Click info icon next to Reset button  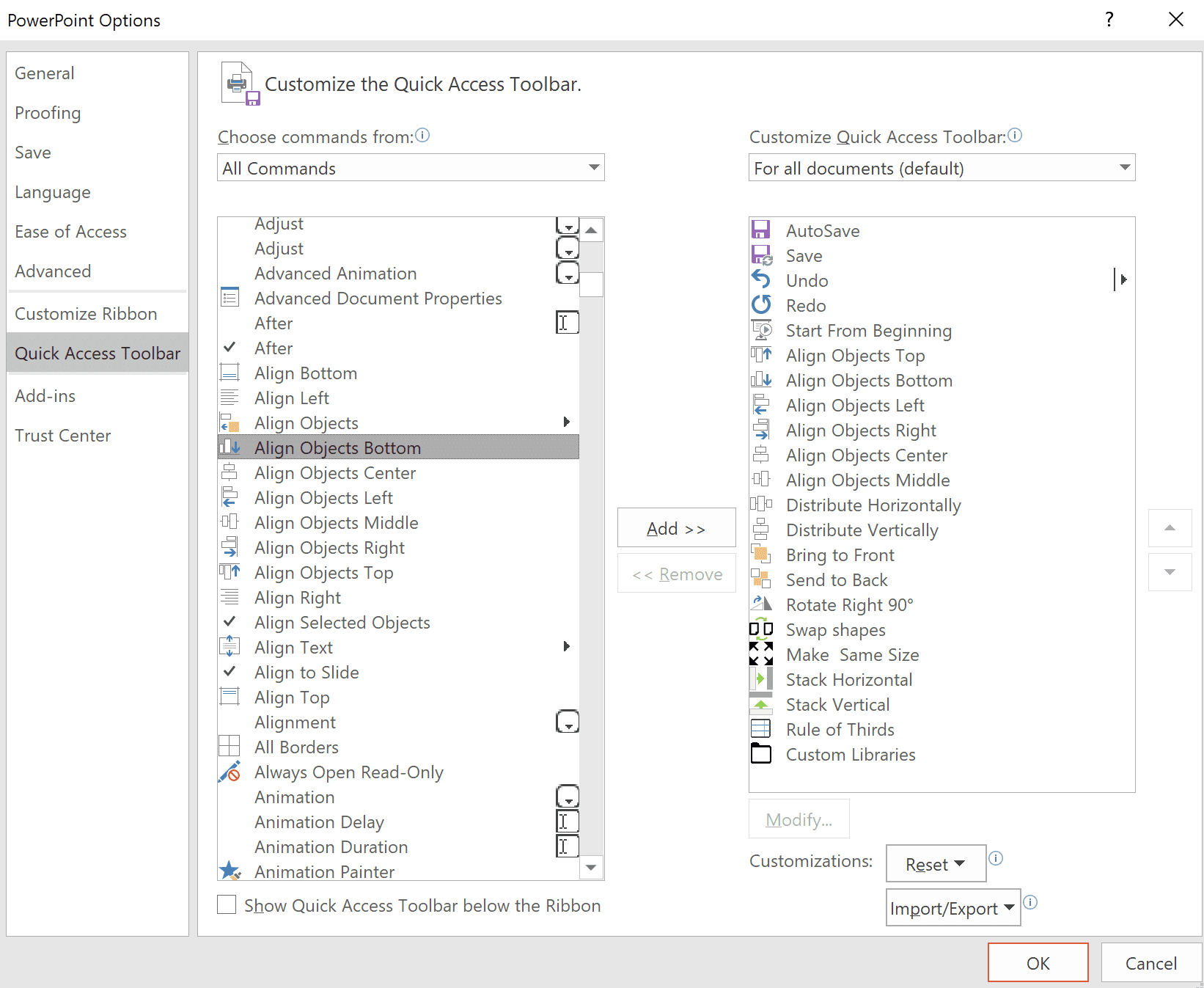coord(996,858)
